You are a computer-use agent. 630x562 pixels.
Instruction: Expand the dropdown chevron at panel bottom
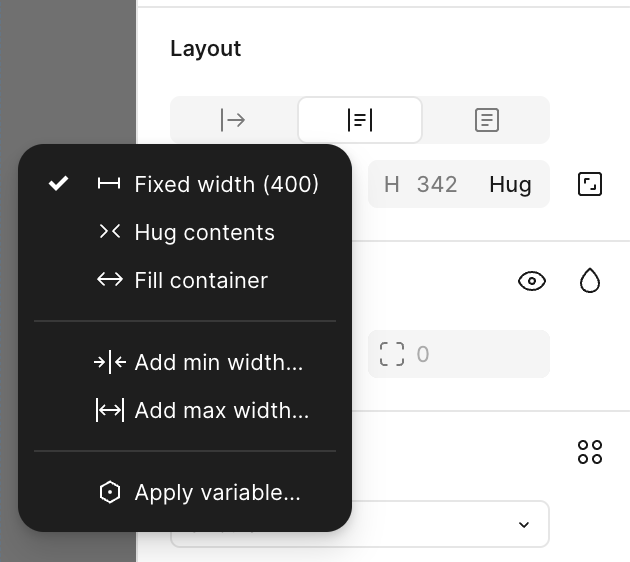click(x=523, y=525)
